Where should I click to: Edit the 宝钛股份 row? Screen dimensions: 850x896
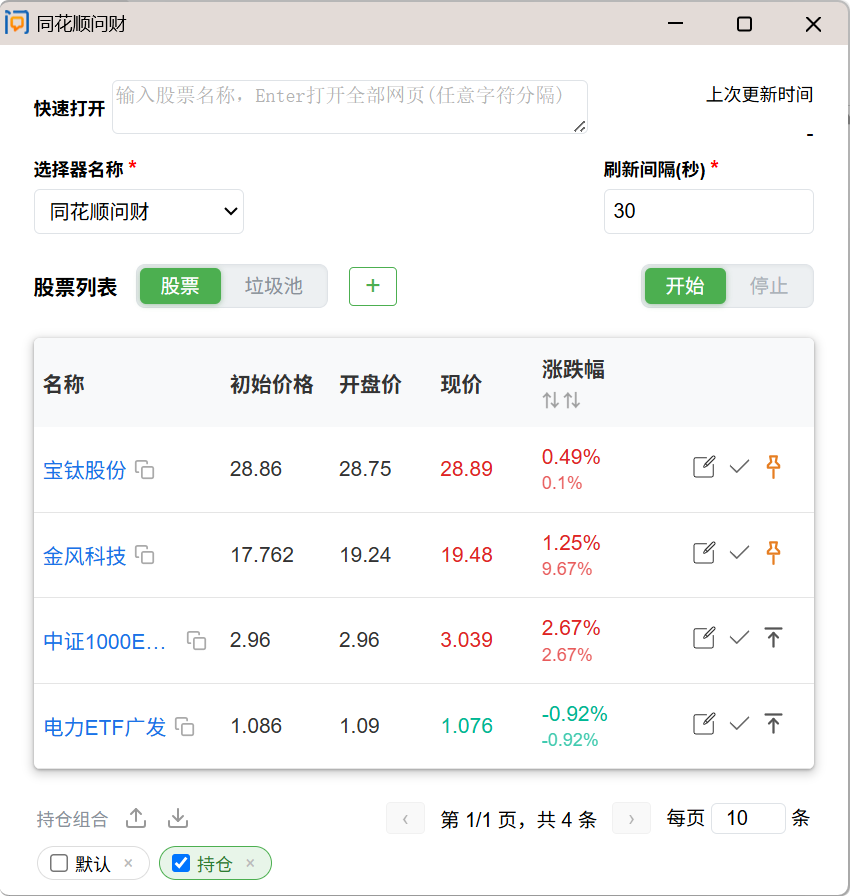704,467
